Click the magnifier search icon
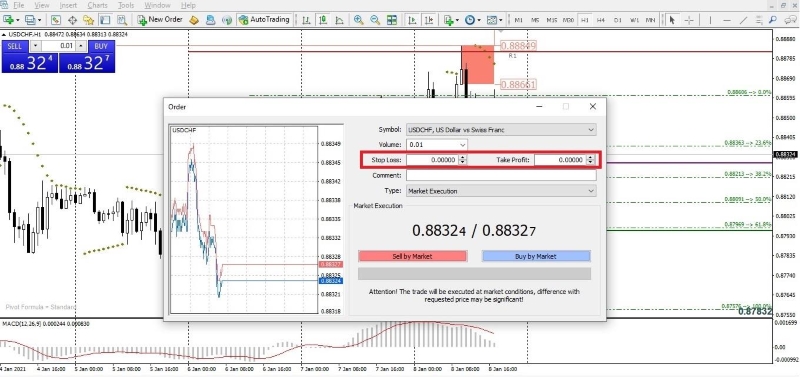 [772, 20]
